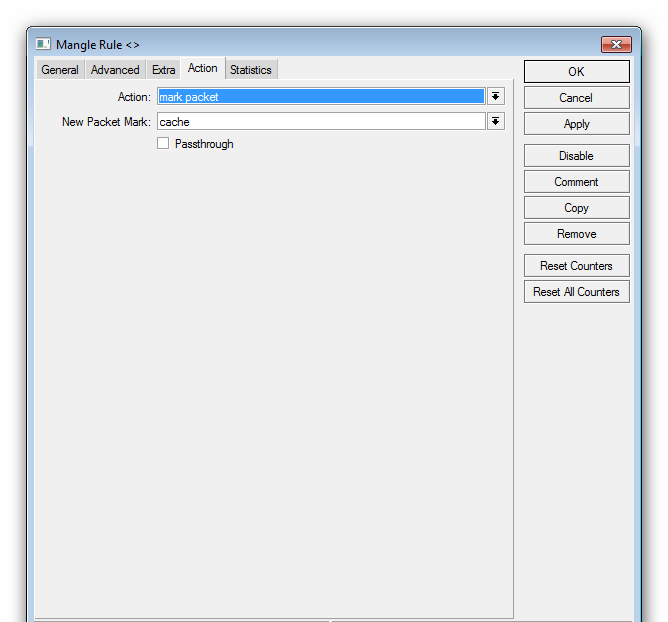The width and height of the screenshot is (668, 622).
Task: Copy the mangle rule
Action: [576, 208]
